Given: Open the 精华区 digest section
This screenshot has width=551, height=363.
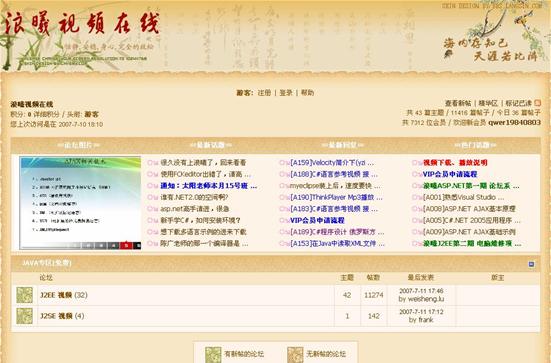Looking at the screenshot, I should point(488,103).
